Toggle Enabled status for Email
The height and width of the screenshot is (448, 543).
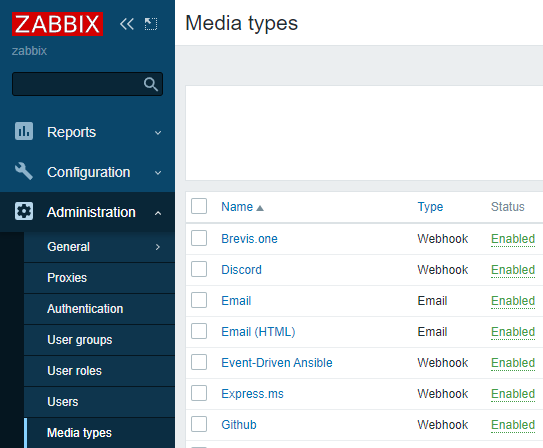[x=513, y=301]
